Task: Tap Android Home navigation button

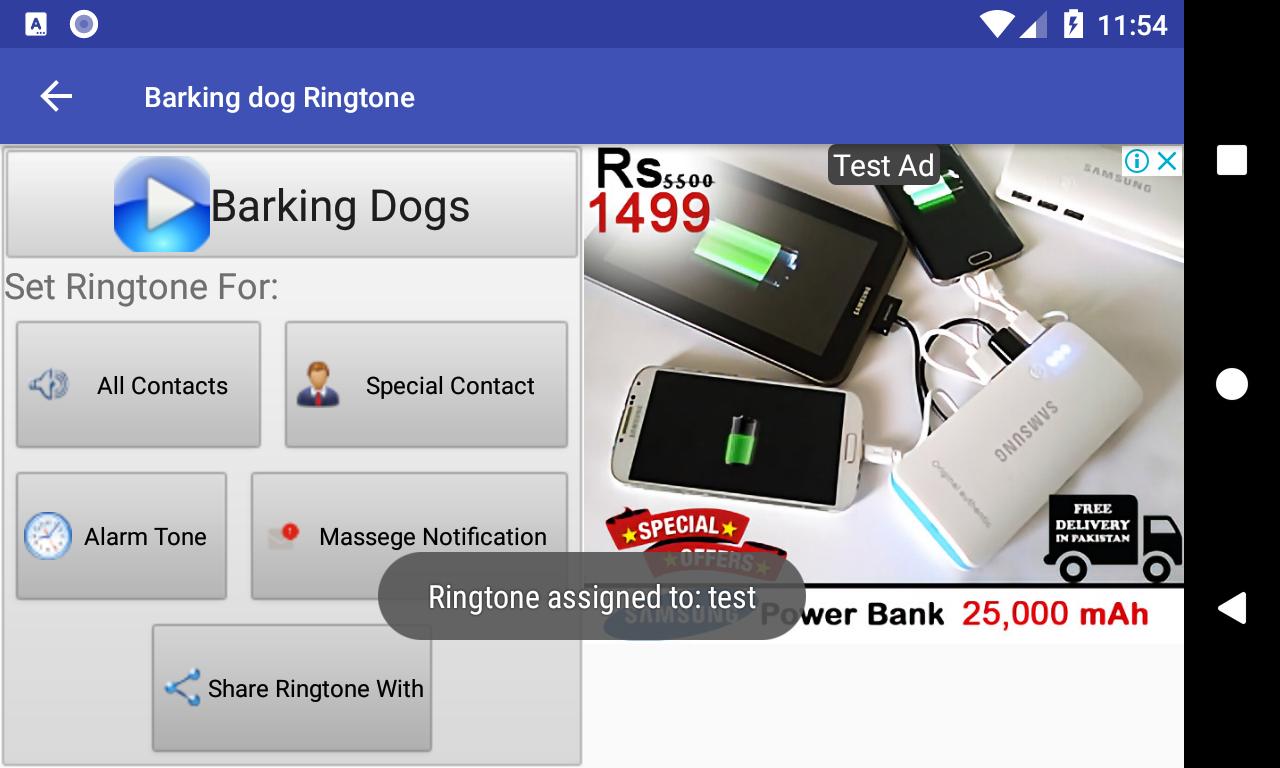Action: point(1232,384)
